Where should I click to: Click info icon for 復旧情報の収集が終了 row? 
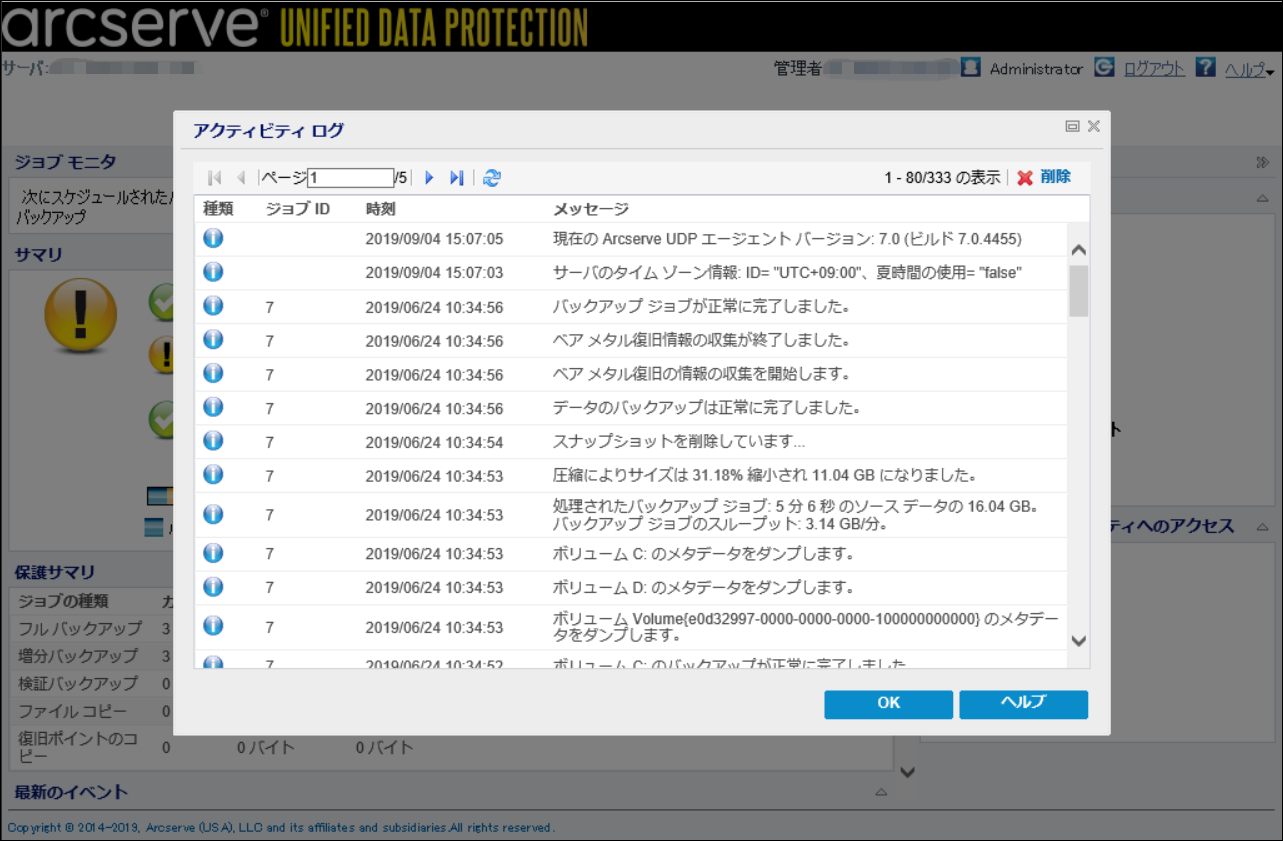point(213,340)
